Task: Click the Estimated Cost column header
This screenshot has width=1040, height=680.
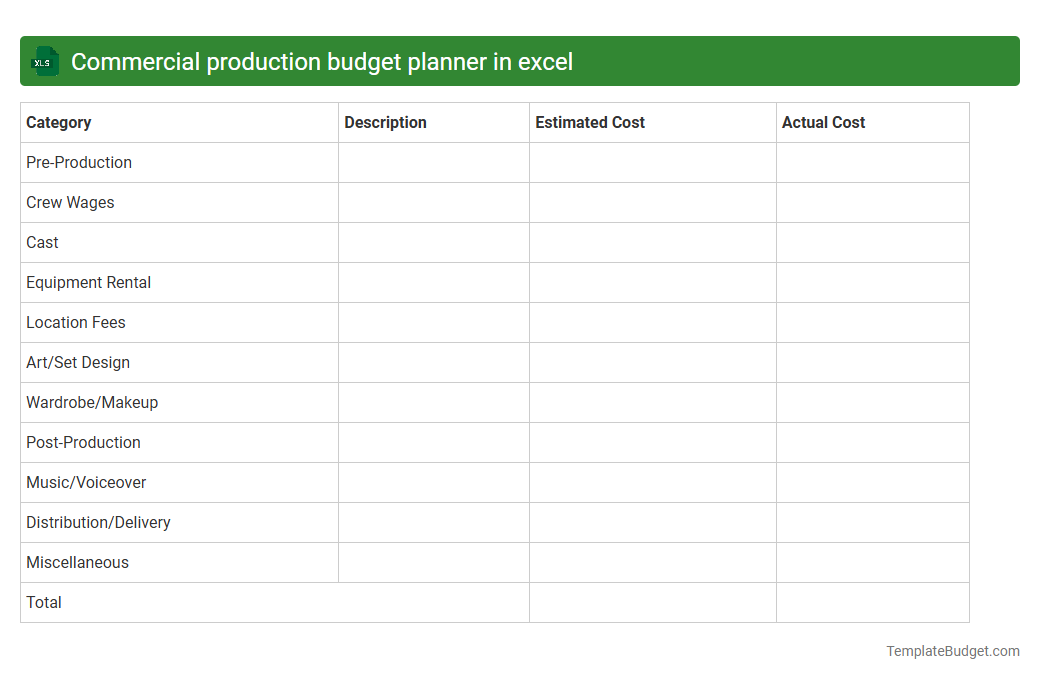Action: click(x=590, y=122)
